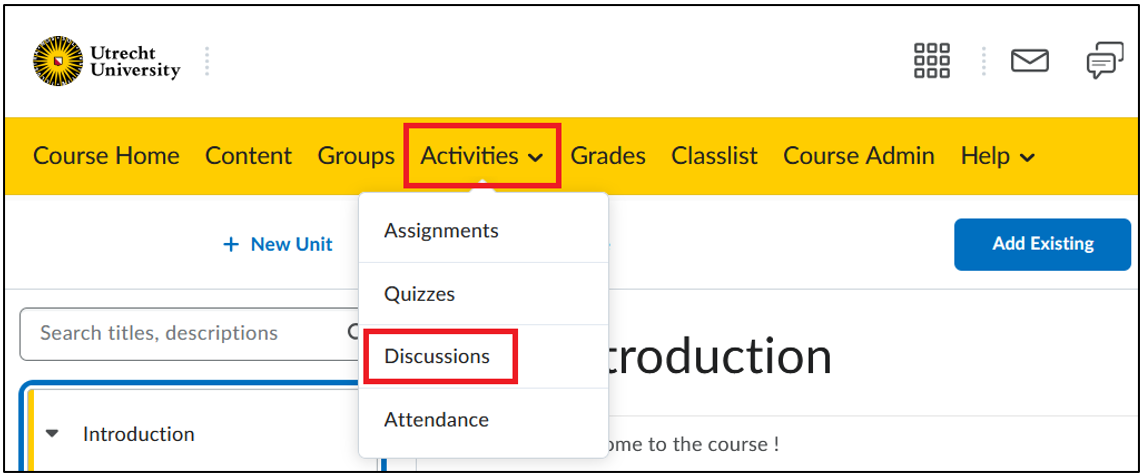Open the Grades navigation link

point(608,156)
